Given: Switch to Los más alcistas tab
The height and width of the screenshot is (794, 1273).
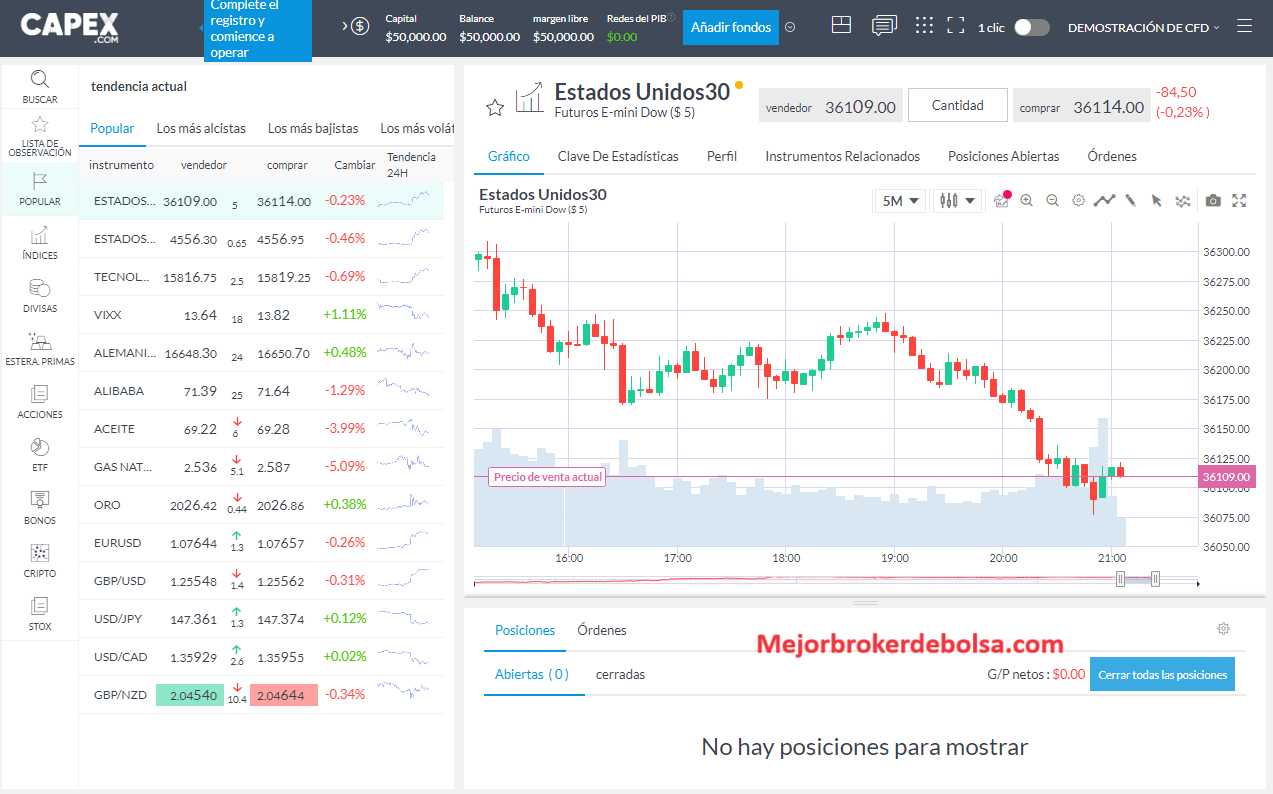Looking at the screenshot, I should [x=201, y=128].
